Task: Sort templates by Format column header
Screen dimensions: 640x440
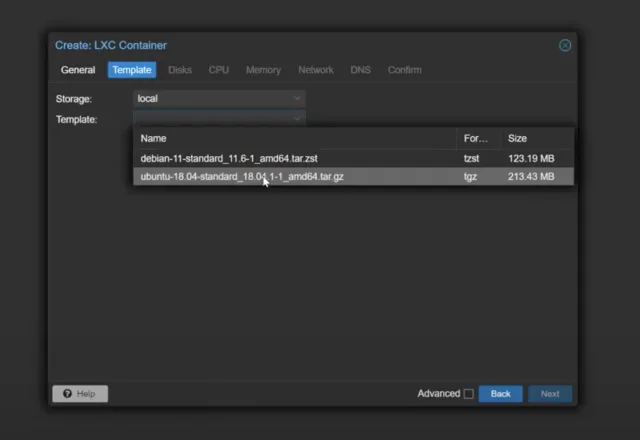Action: pos(475,138)
